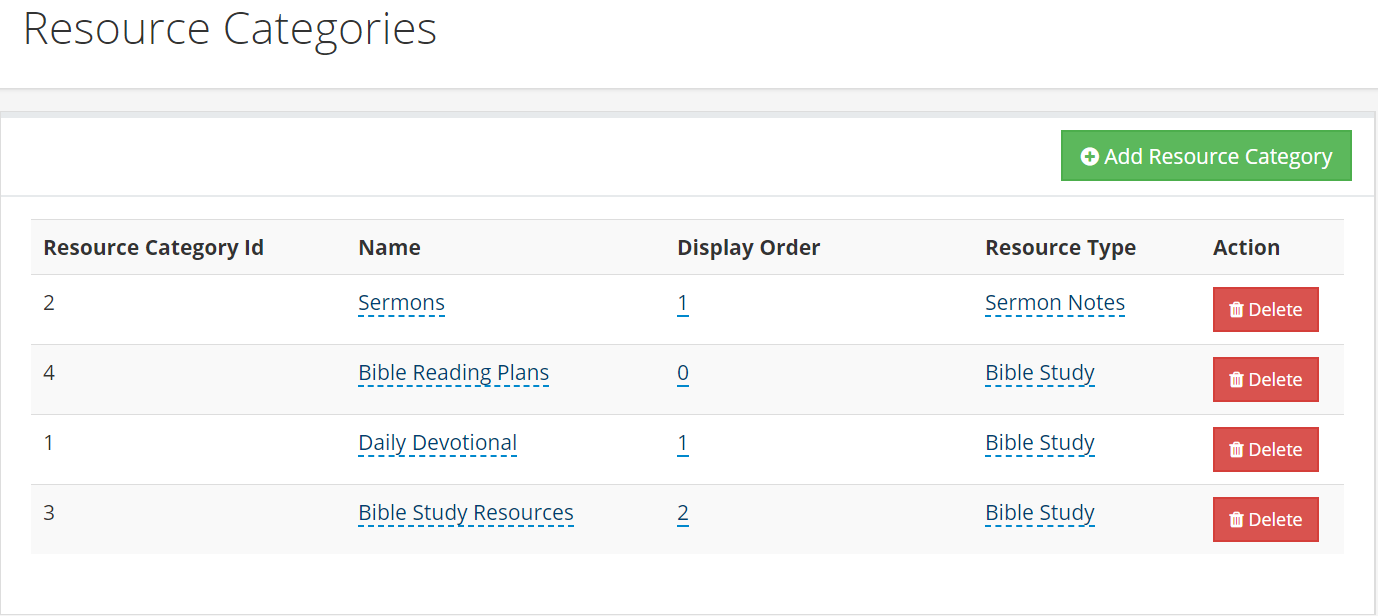
Task: Open the Bible Reading Plans category link
Action: 453,372
